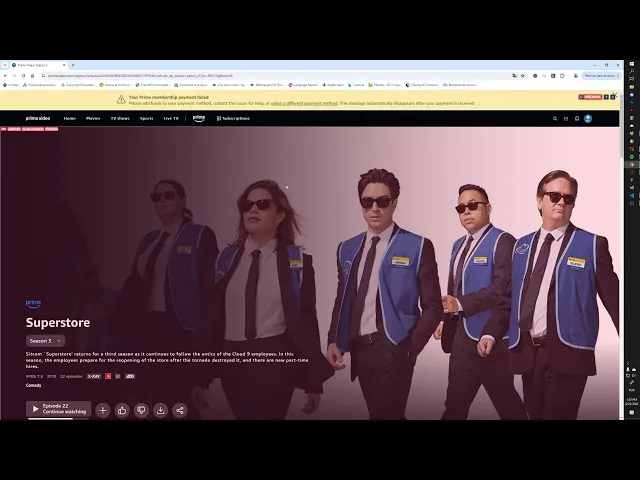Open the second bookmark with the A icon
Screen dimensions: 640x480
(40, 85)
